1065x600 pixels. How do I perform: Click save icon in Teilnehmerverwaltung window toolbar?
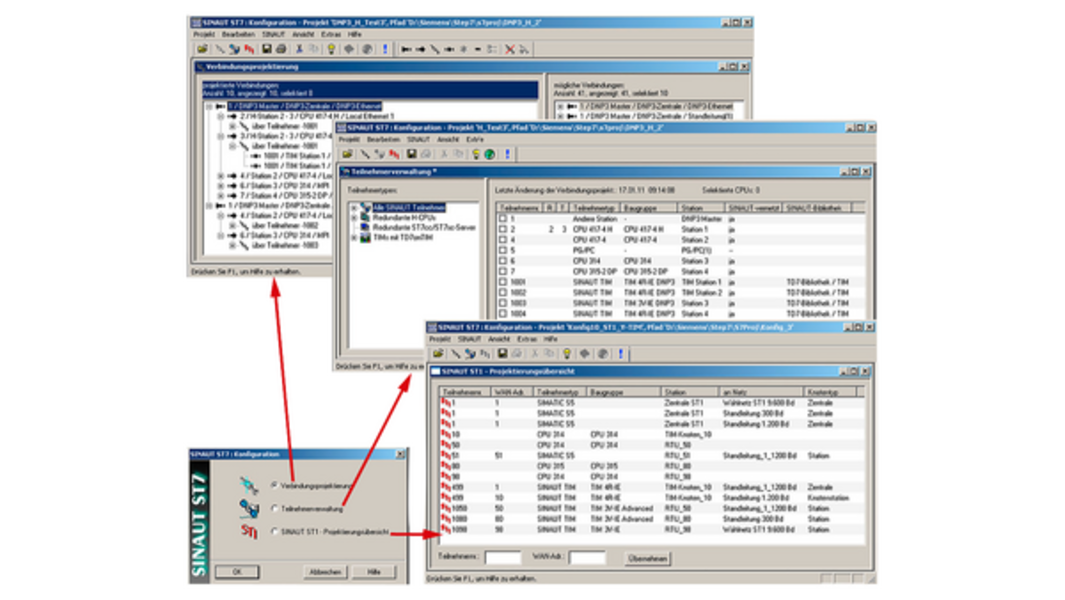coord(411,154)
